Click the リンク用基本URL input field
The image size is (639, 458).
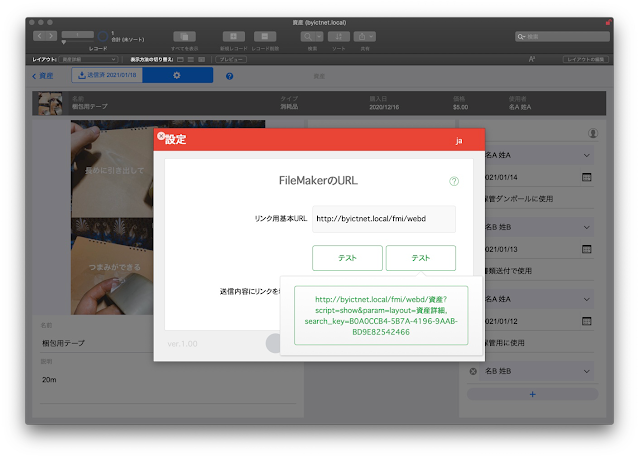tap(383, 219)
